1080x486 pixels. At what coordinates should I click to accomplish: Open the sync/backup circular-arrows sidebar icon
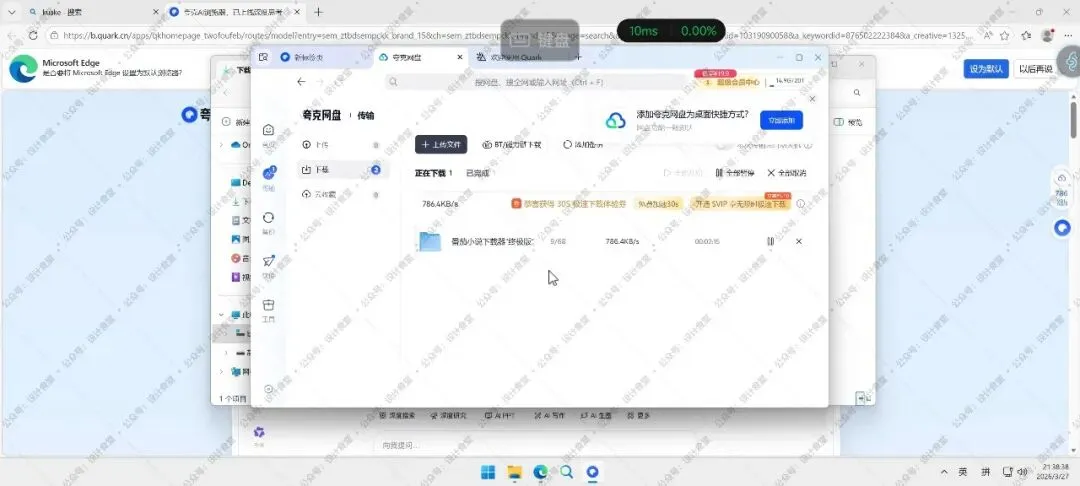coord(269,220)
